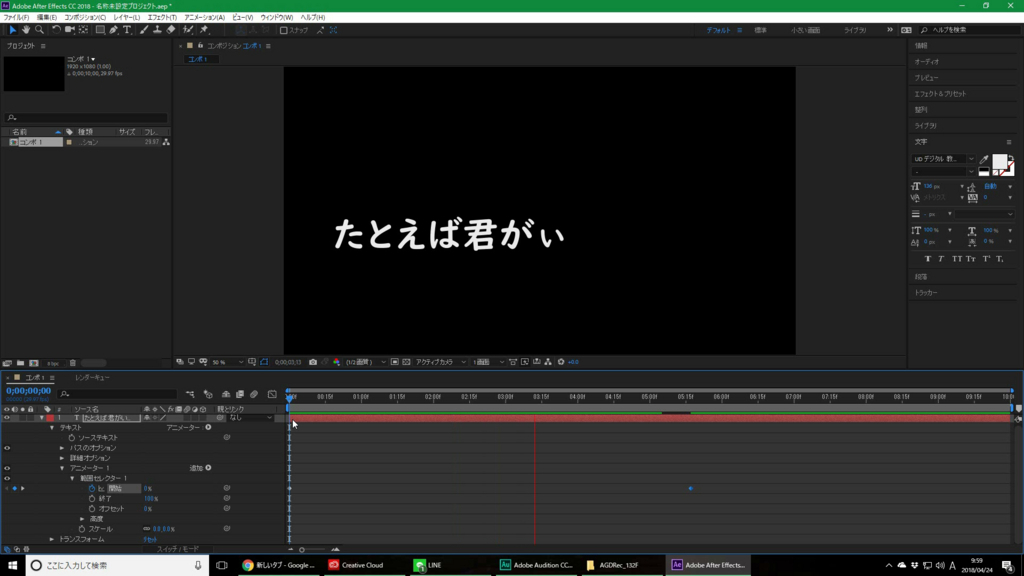Collapse Range Selector 1 group
This screenshot has height=576, width=1024.
tap(72, 478)
